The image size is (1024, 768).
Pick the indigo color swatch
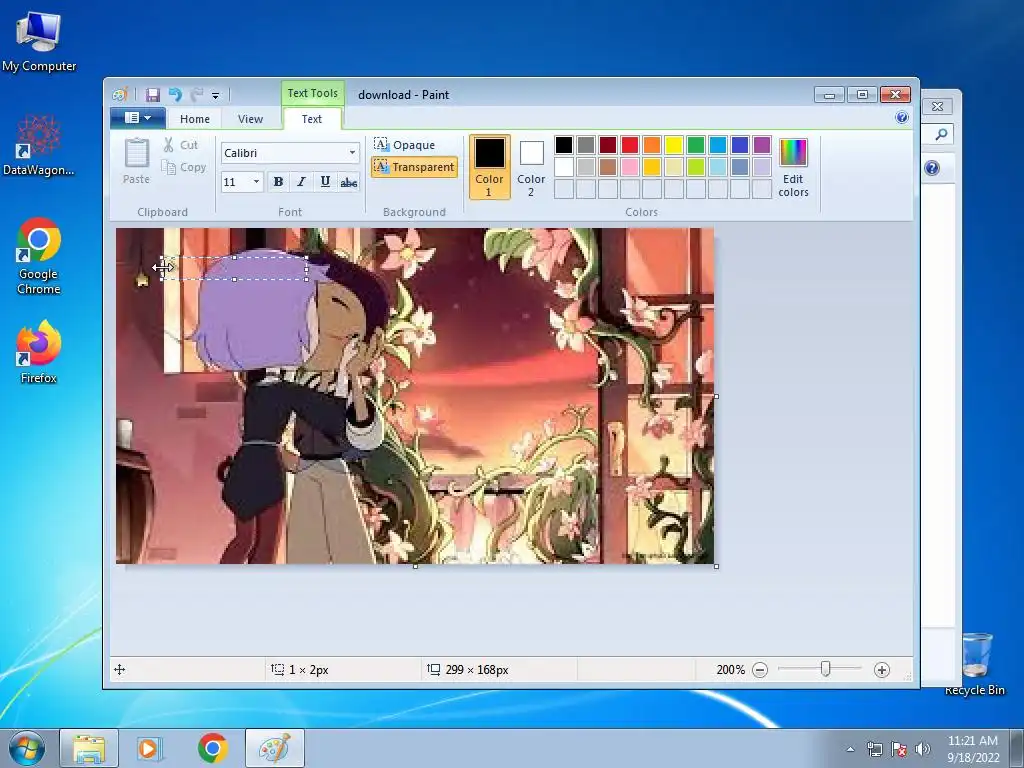pyautogui.click(x=740, y=145)
